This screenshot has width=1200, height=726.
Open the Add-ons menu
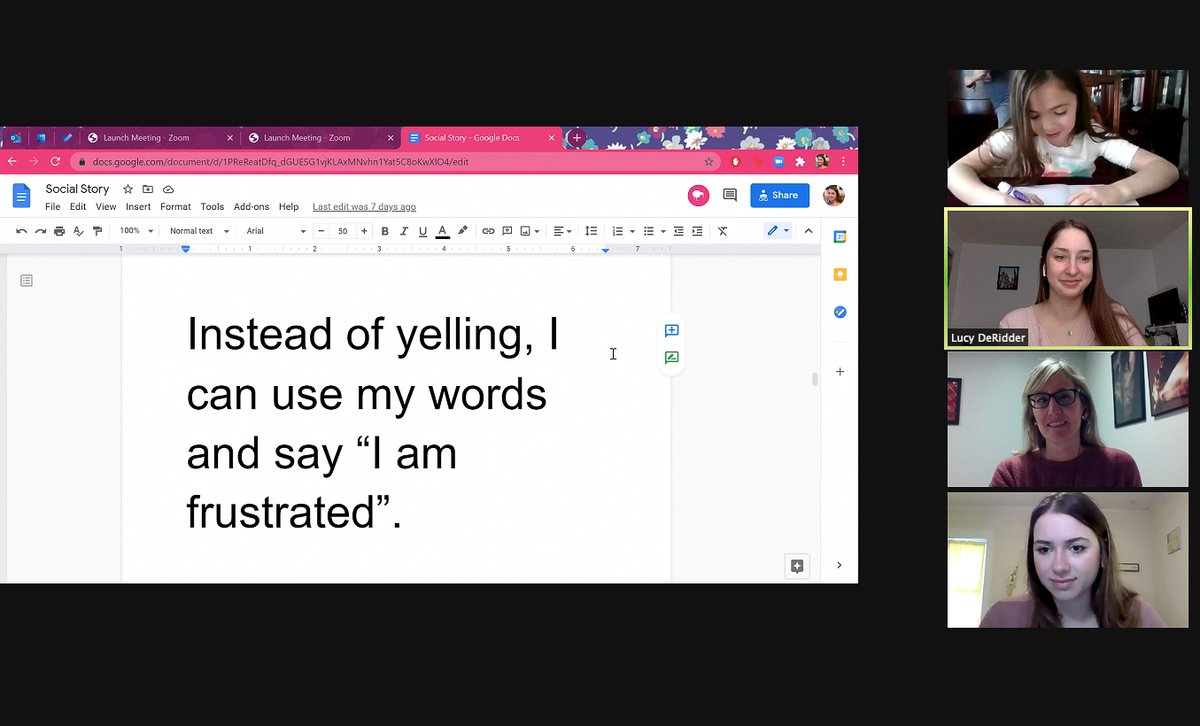click(251, 207)
